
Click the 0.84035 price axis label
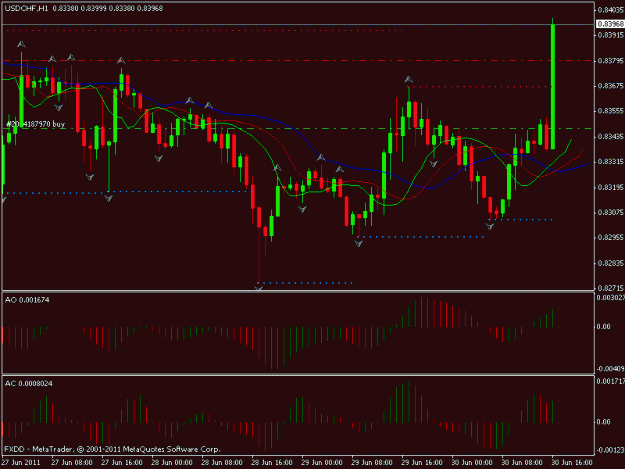[x=611, y=10]
